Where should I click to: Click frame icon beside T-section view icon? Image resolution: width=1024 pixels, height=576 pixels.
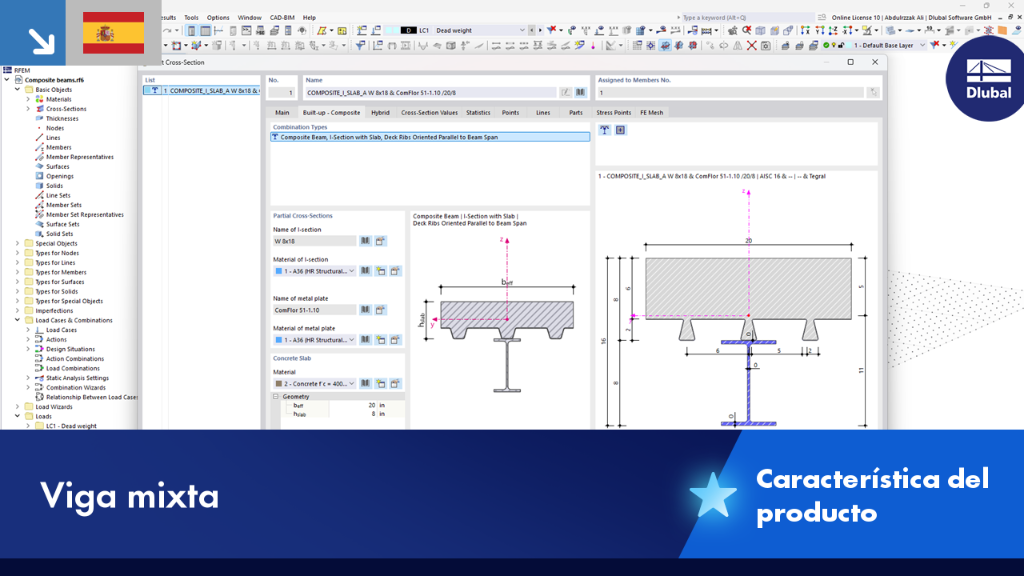pyautogui.click(x=620, y=130)
